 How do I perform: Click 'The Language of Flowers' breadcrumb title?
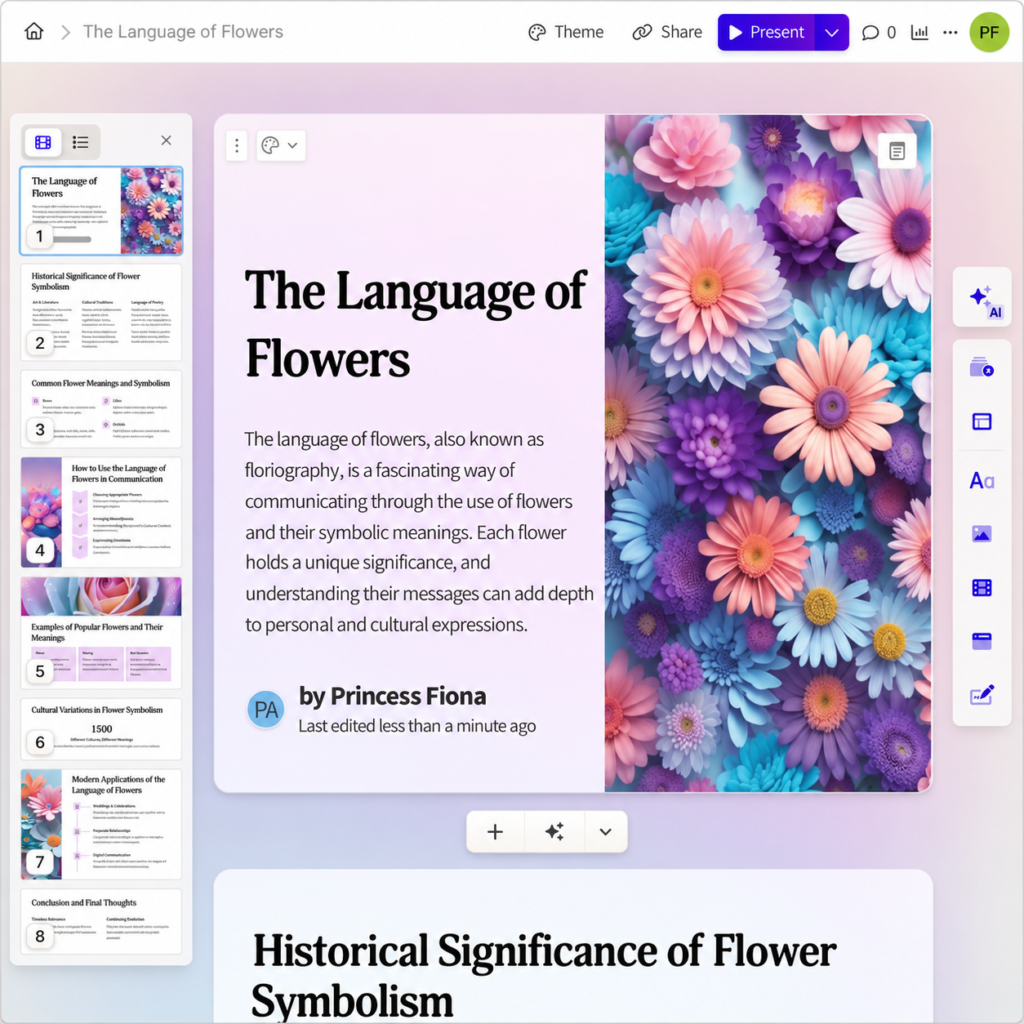coord(183,32)
